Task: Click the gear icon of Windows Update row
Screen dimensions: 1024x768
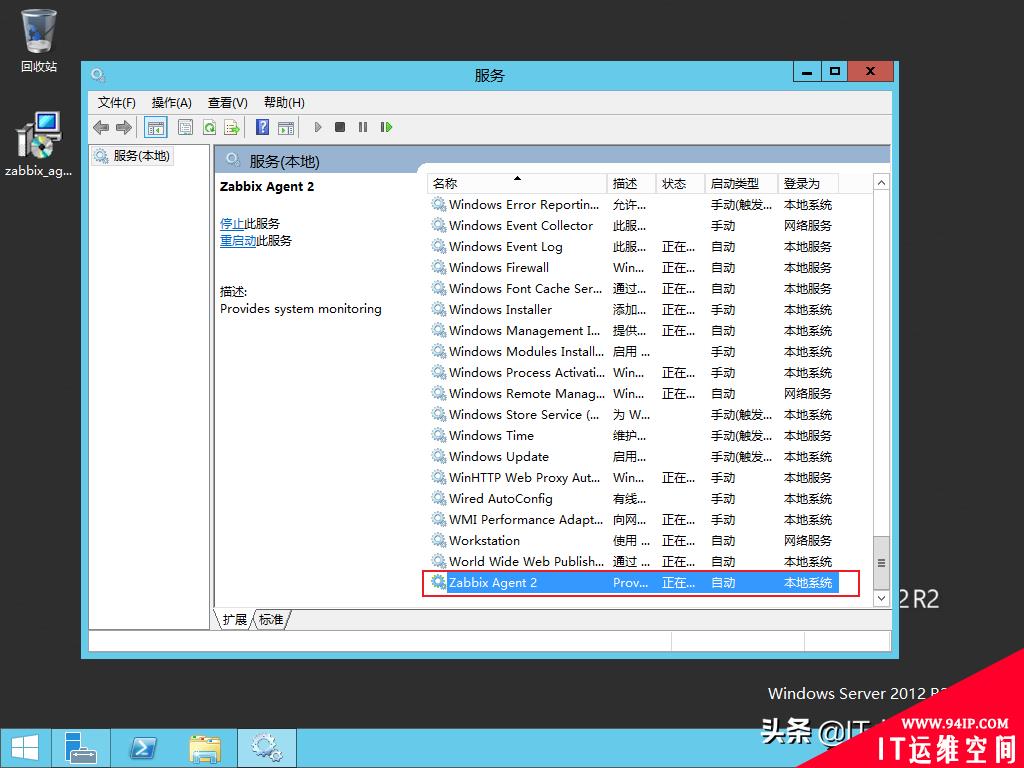Action: [439, 456]
